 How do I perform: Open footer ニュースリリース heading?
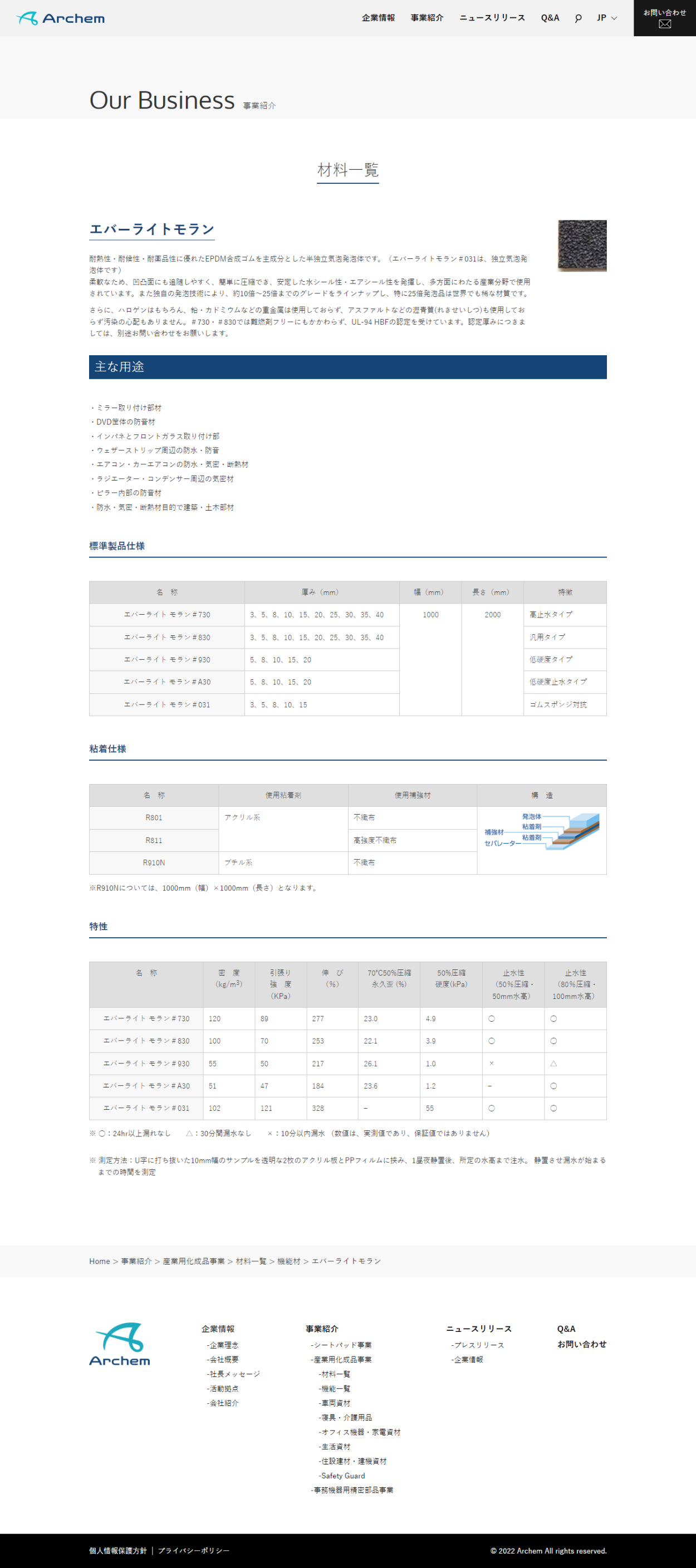[x=479, y=1329]
